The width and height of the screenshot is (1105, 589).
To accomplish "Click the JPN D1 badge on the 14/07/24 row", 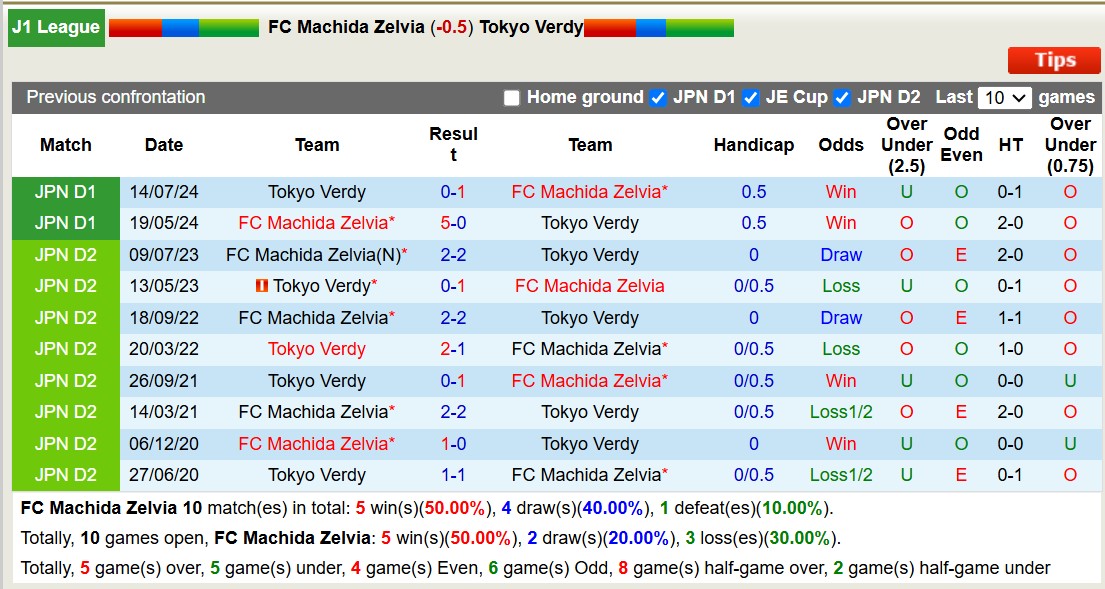I will [x=64, y=192].
